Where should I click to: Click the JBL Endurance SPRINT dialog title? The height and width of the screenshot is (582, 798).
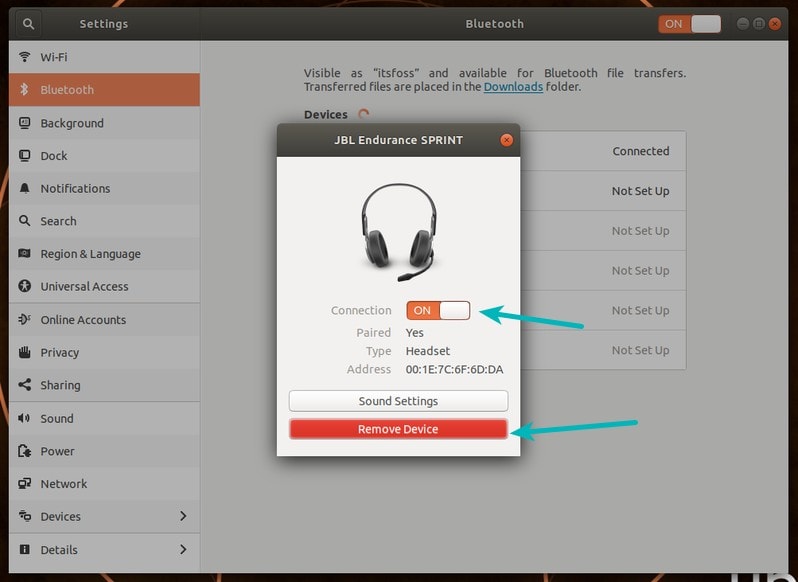(398, 140)
